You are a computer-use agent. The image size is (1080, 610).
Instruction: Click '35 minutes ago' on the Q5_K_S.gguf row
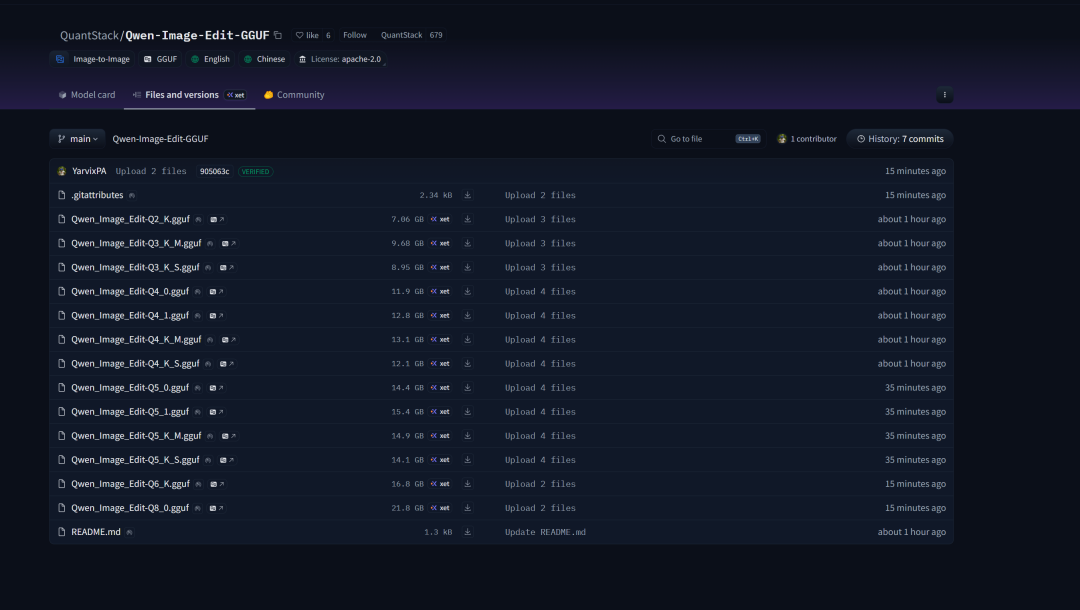pos(915,461)
